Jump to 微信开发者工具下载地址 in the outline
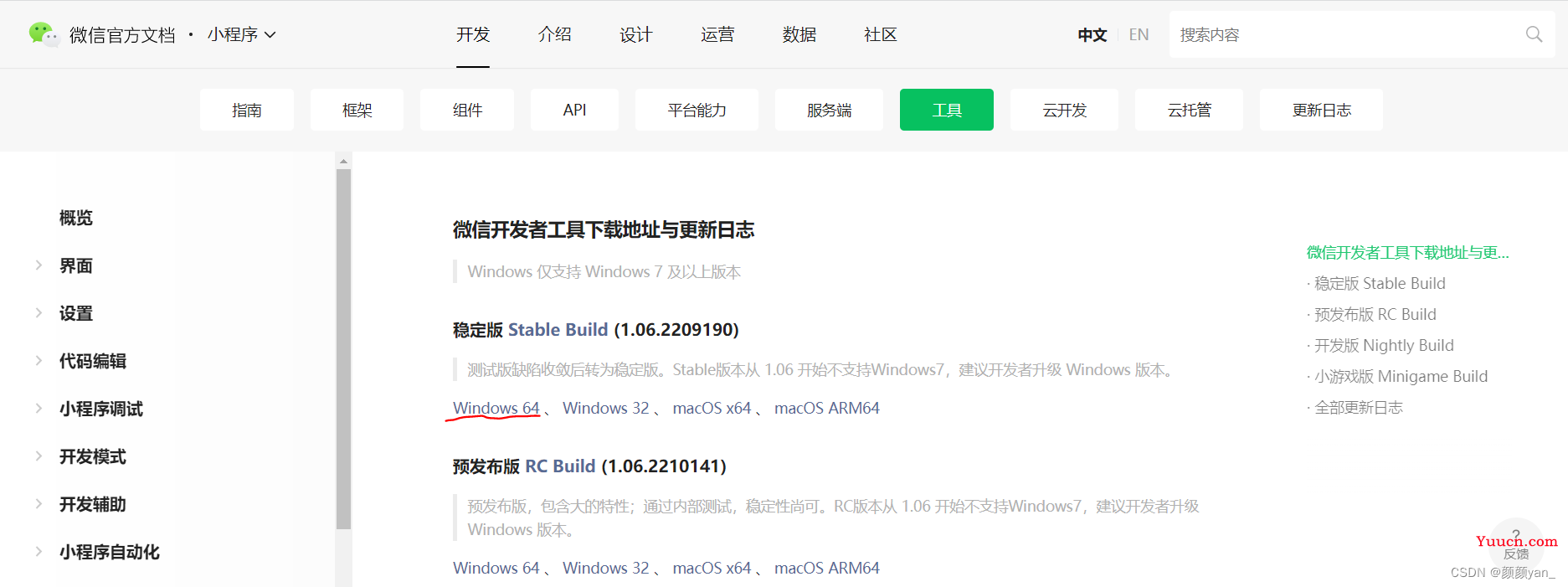Screen dimensions: 1568x587 click(x=1408, y=253)
